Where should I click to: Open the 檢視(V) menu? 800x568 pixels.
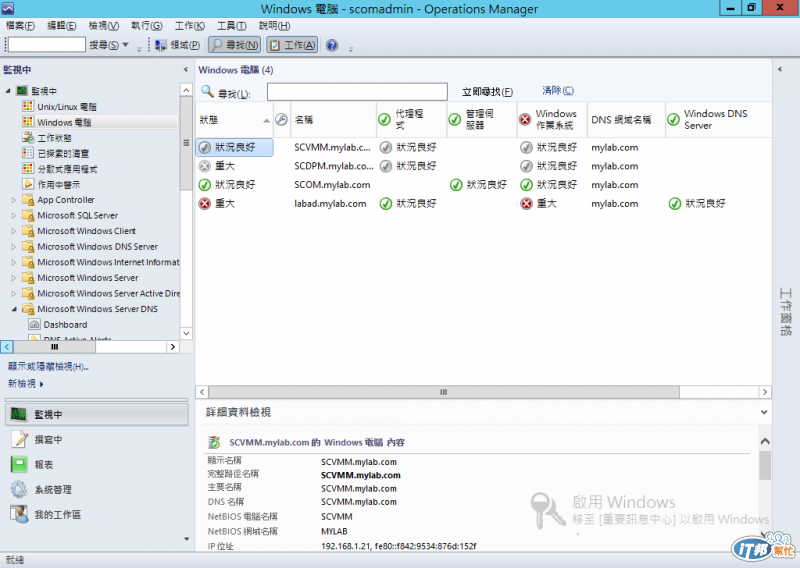click(104, 26)
